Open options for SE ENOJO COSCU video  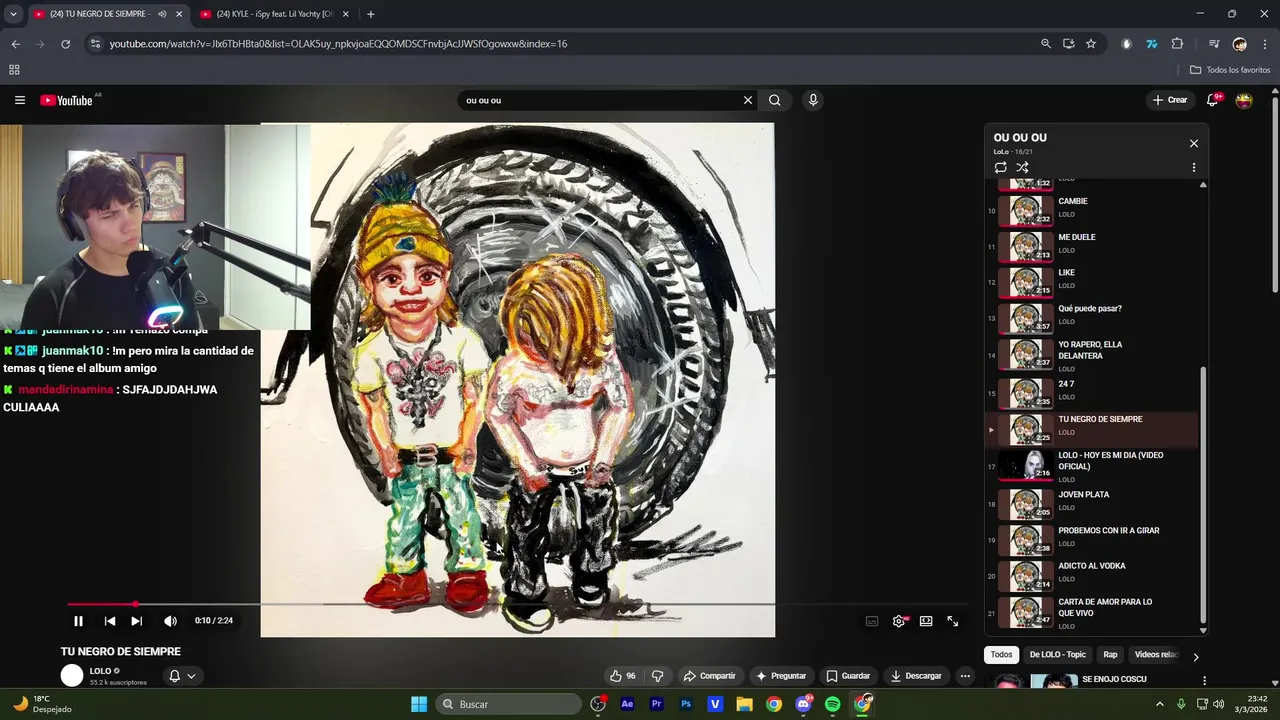(1204, 681)
